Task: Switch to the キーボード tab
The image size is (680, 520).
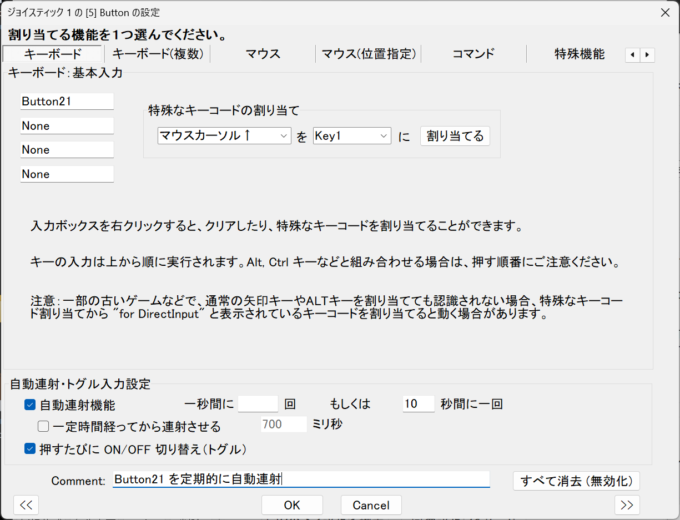Action: (x=52, y=54)
